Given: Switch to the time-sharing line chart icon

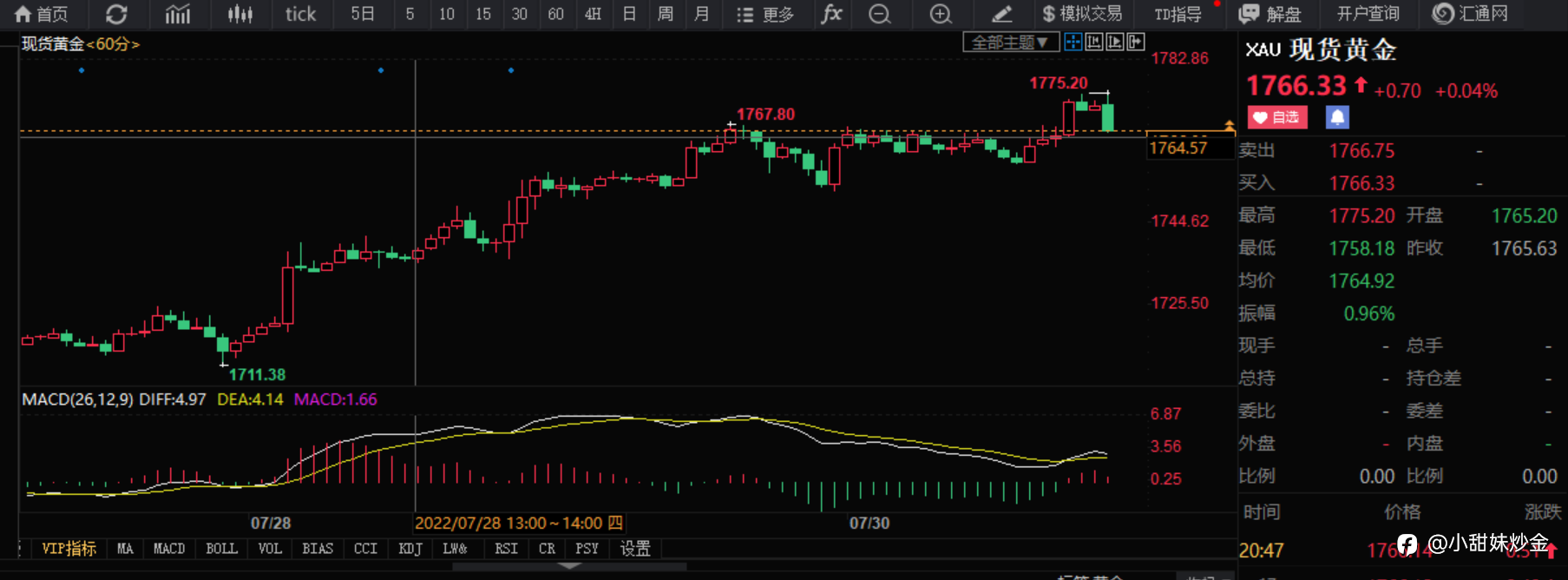Looking at the screenshot, I should click(178, 14).
